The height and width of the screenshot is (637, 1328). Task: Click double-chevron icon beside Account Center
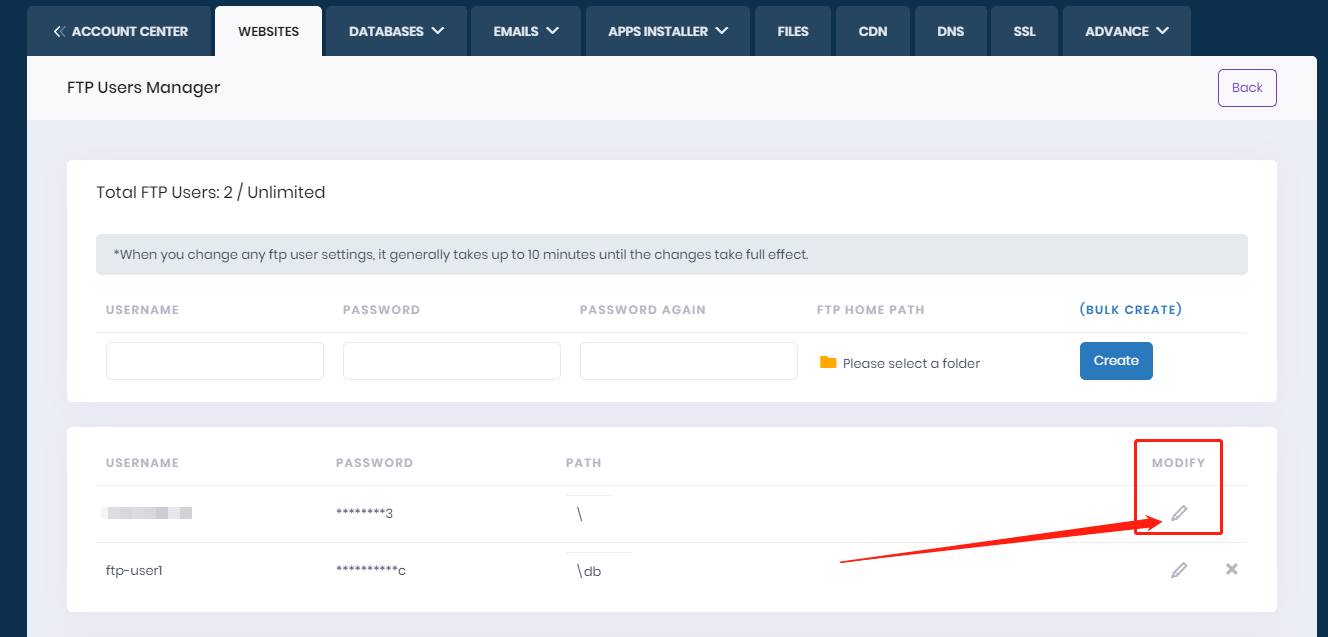coord(59,31)
